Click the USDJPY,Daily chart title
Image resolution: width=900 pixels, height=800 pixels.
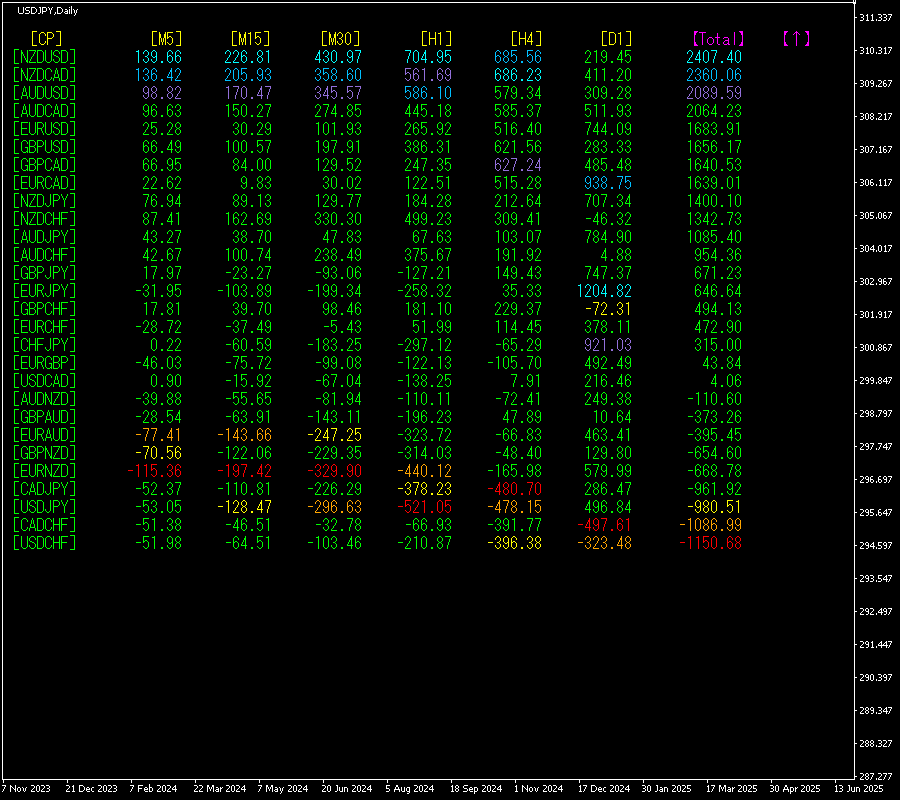pyautogui.click(x=48, y=11)
